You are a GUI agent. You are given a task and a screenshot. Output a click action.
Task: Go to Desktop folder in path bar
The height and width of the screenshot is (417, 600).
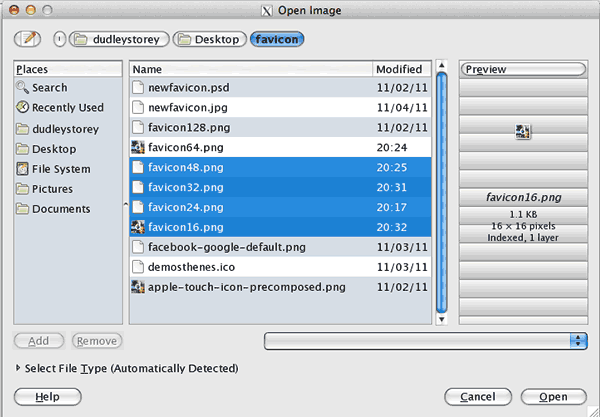(x=210, y=39)
